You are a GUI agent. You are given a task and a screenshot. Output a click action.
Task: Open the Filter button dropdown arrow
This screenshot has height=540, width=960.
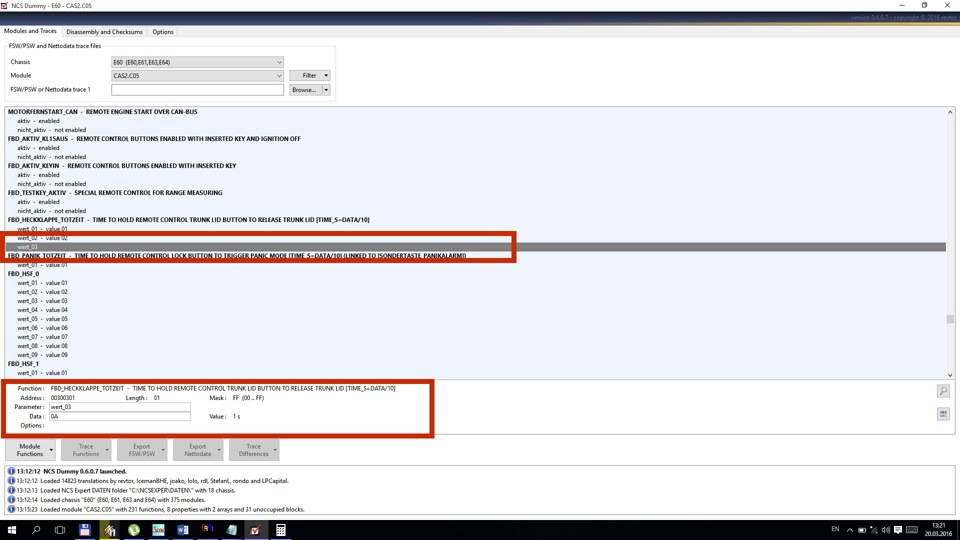(x=326, y=75)
